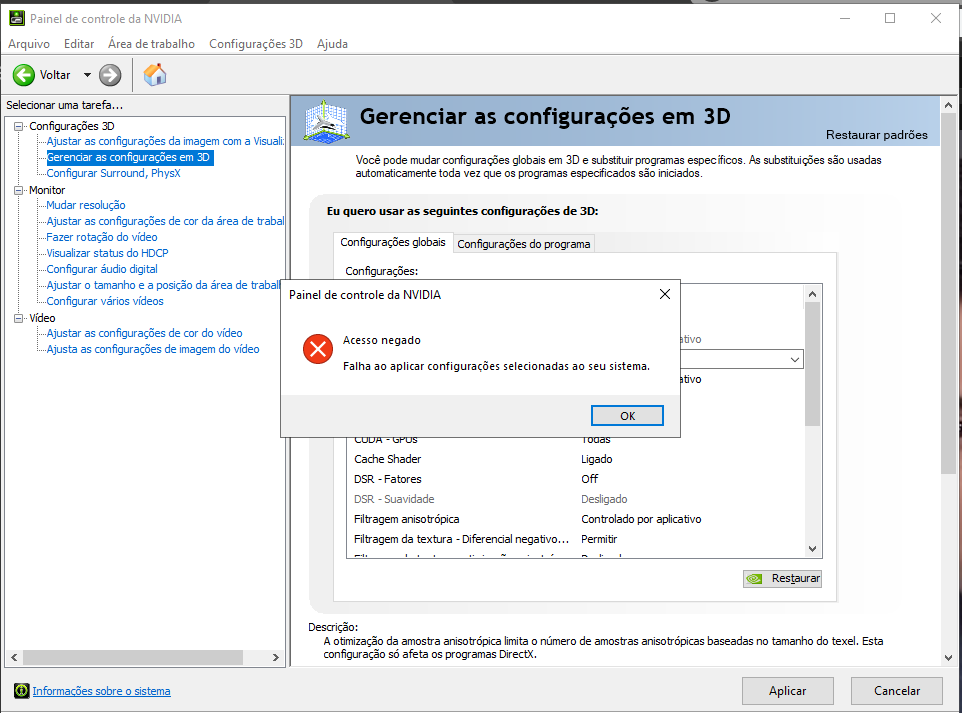Click Restaurar padrões link
This screenshot has height=713, width=962.
point(877,134)
